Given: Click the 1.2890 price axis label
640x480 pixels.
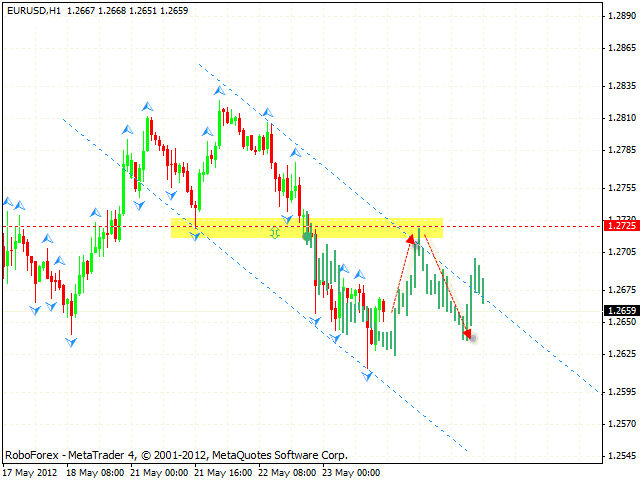Looking at the screenshot, I should [x=621, y=16].
